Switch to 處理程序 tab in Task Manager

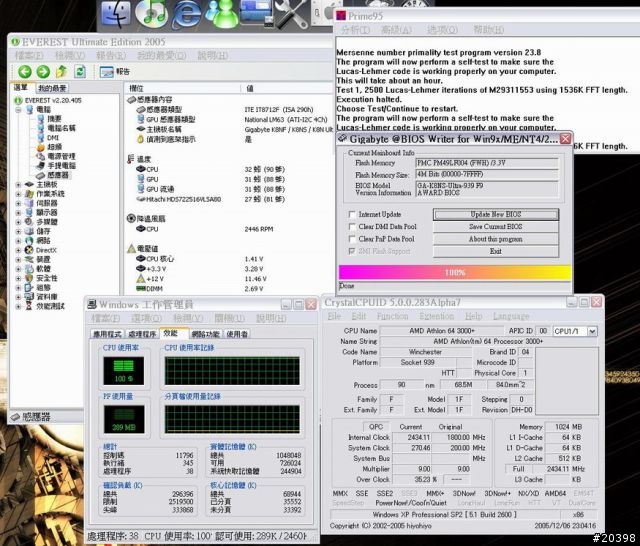pyautogui.click(x=142, y=334)
